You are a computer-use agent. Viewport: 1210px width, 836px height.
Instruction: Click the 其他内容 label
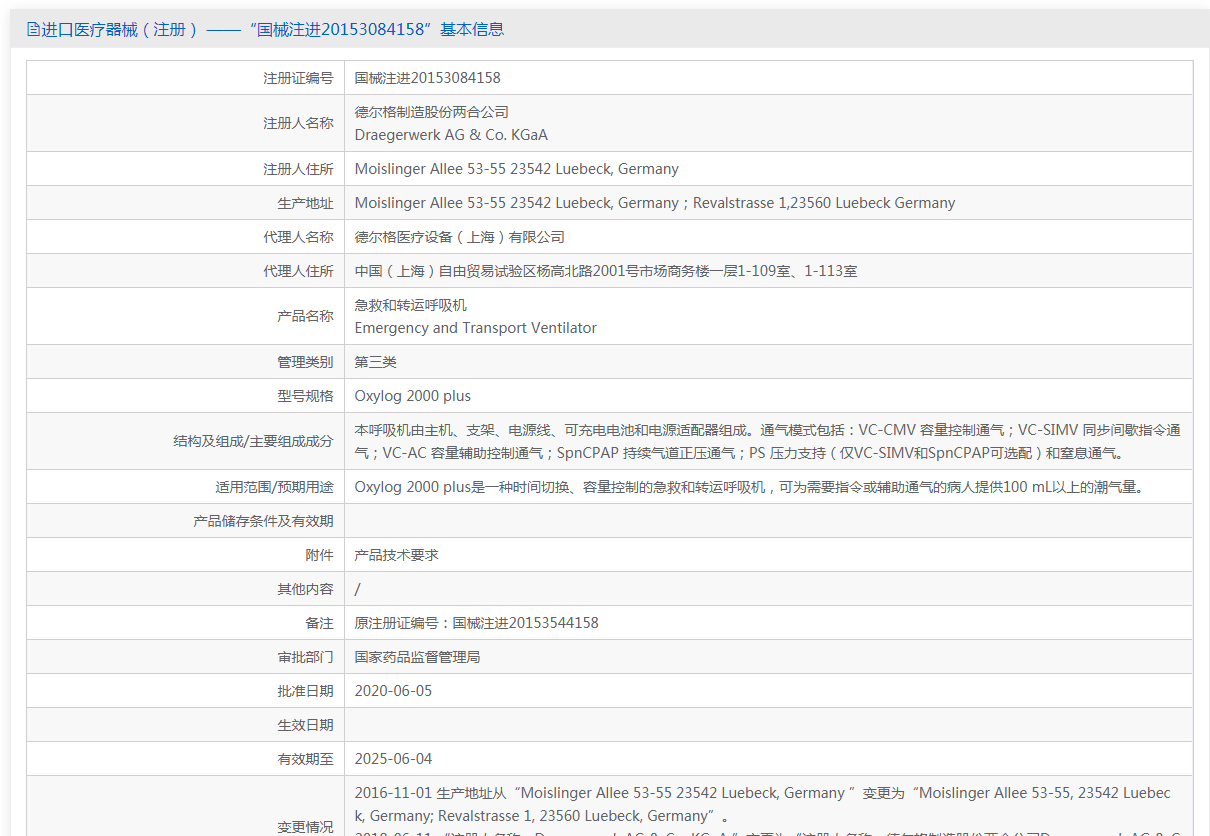coord(306,589)
